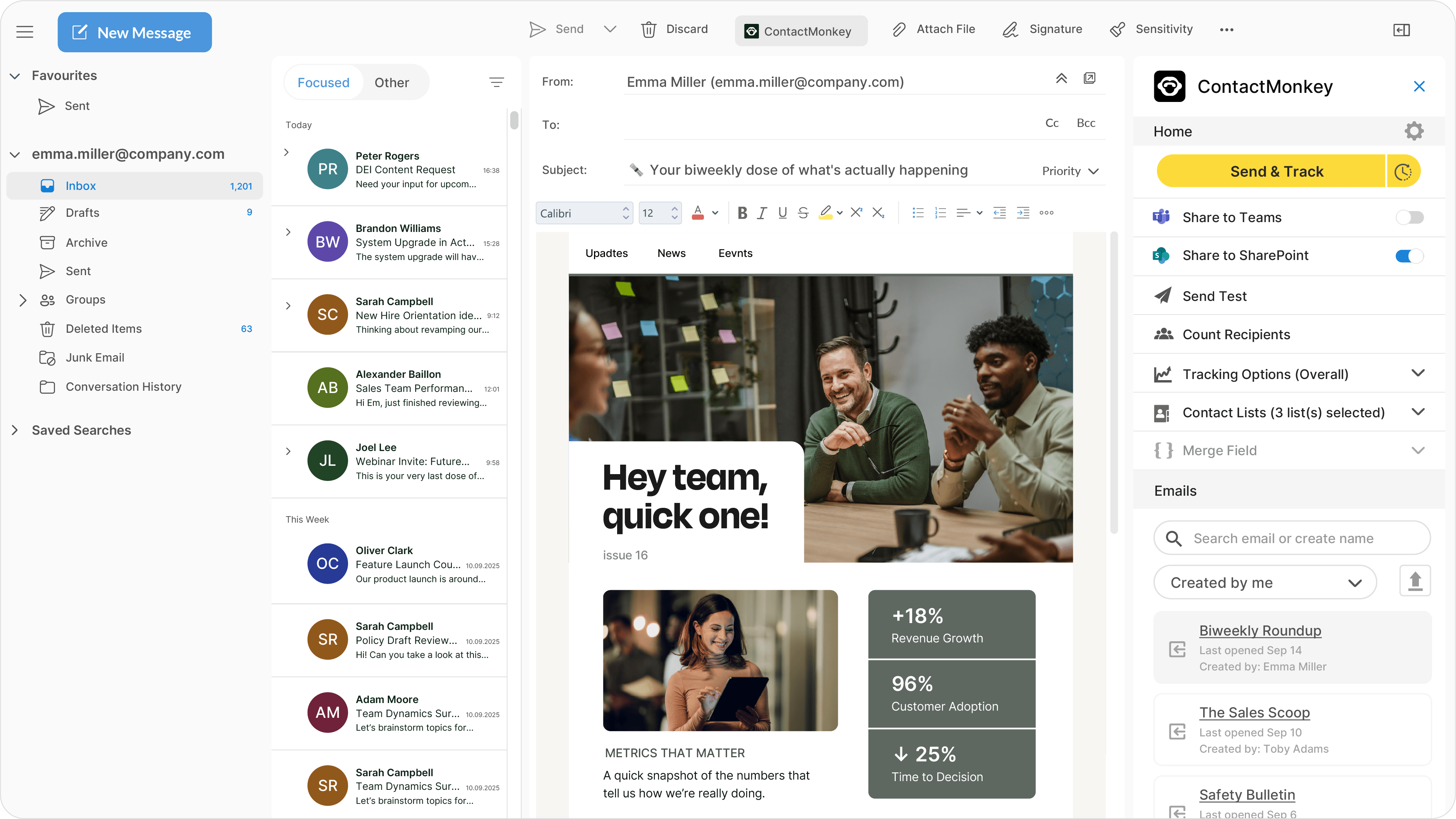Open the Priority dropdown
This screenshot has height=819, width=1456.
[1070, 171]
